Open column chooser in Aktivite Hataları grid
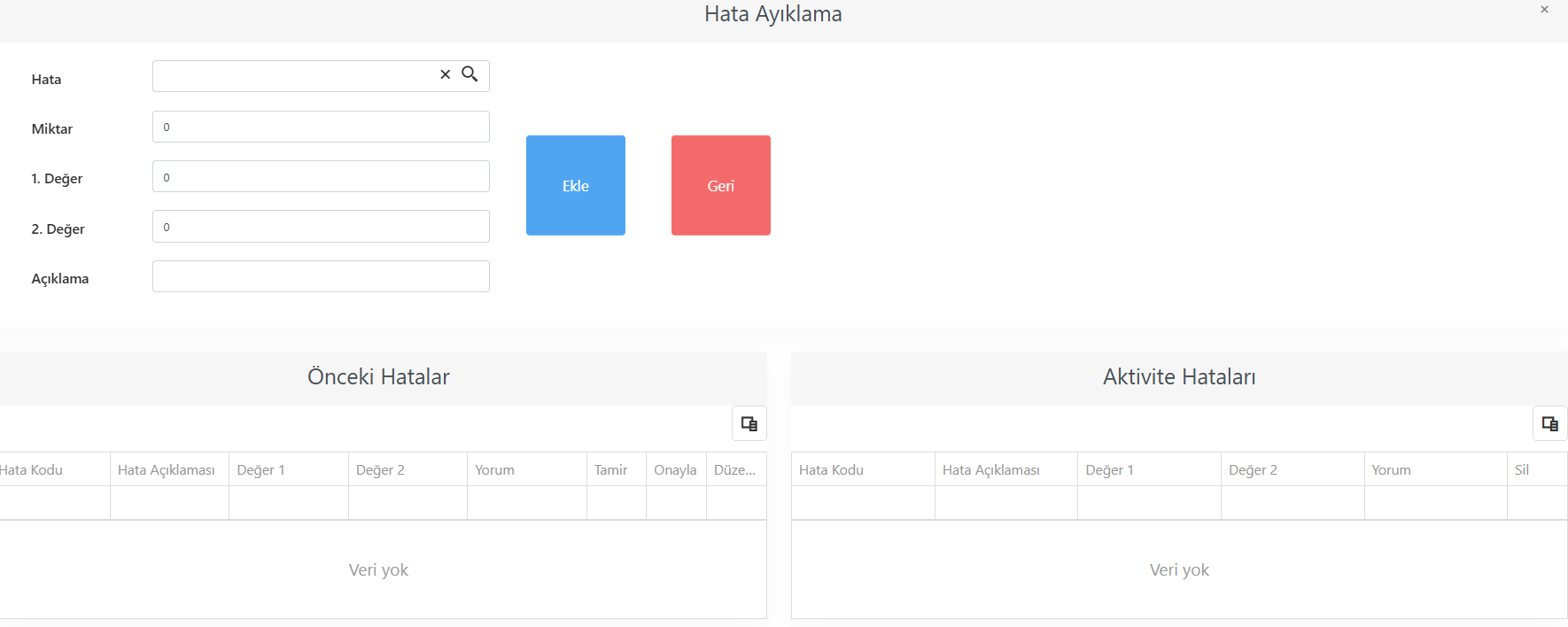Screen dimensions: 1568x627 1550,423
